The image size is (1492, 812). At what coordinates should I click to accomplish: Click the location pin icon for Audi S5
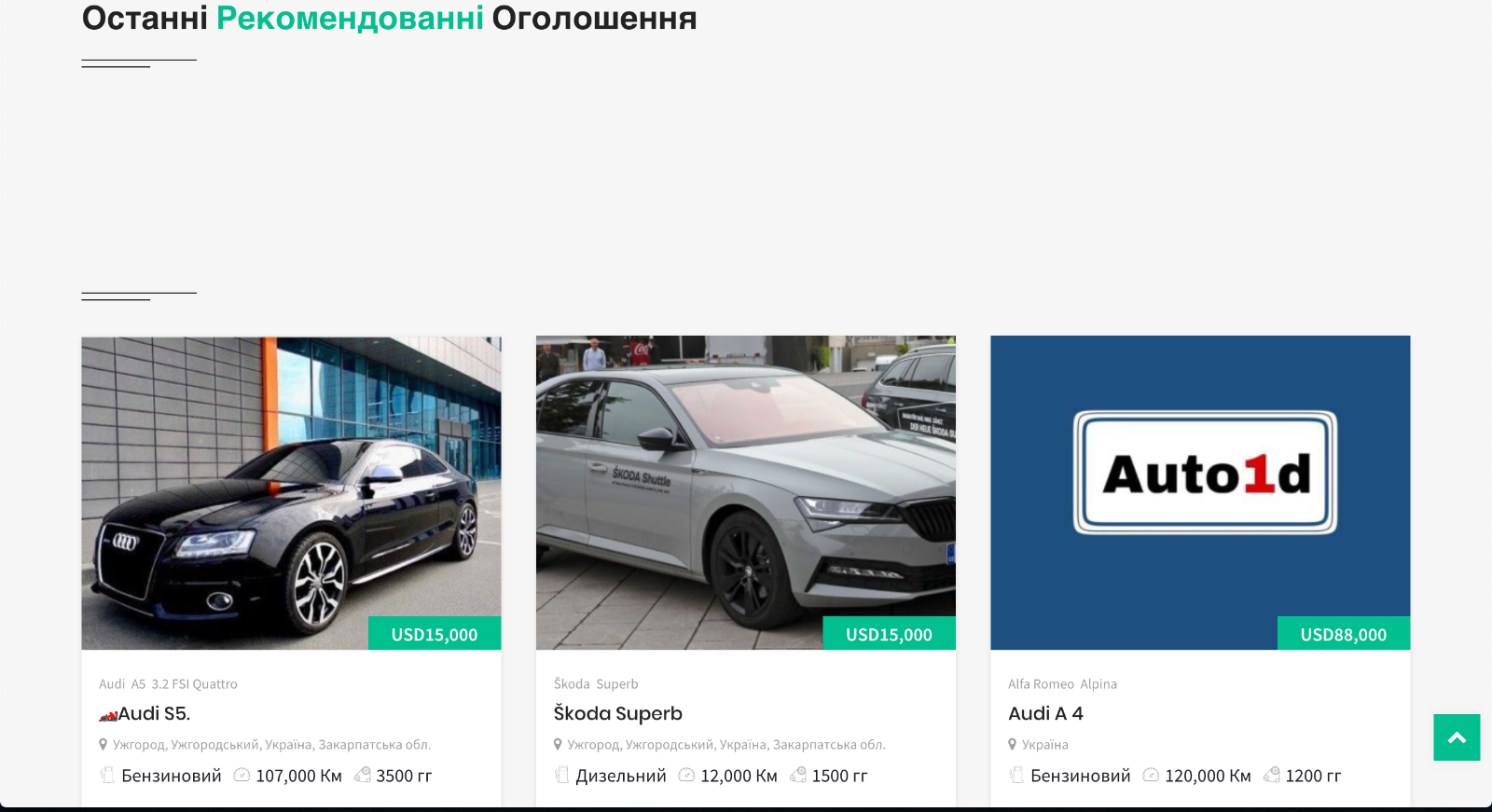click(x=104, y=744)
